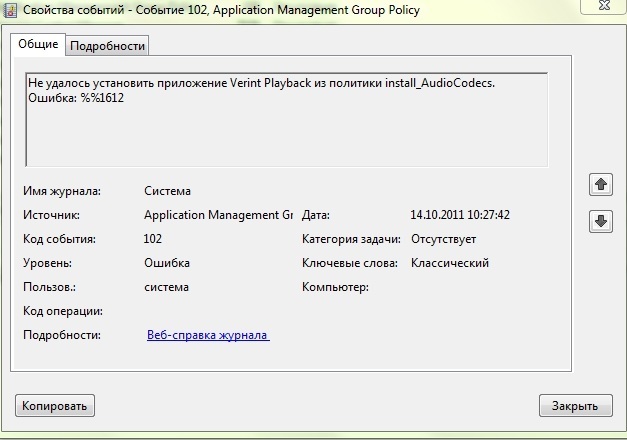Select the error code %%1612 text
Viewport: 627px width, 440px height.
click(x=102, y=98)
